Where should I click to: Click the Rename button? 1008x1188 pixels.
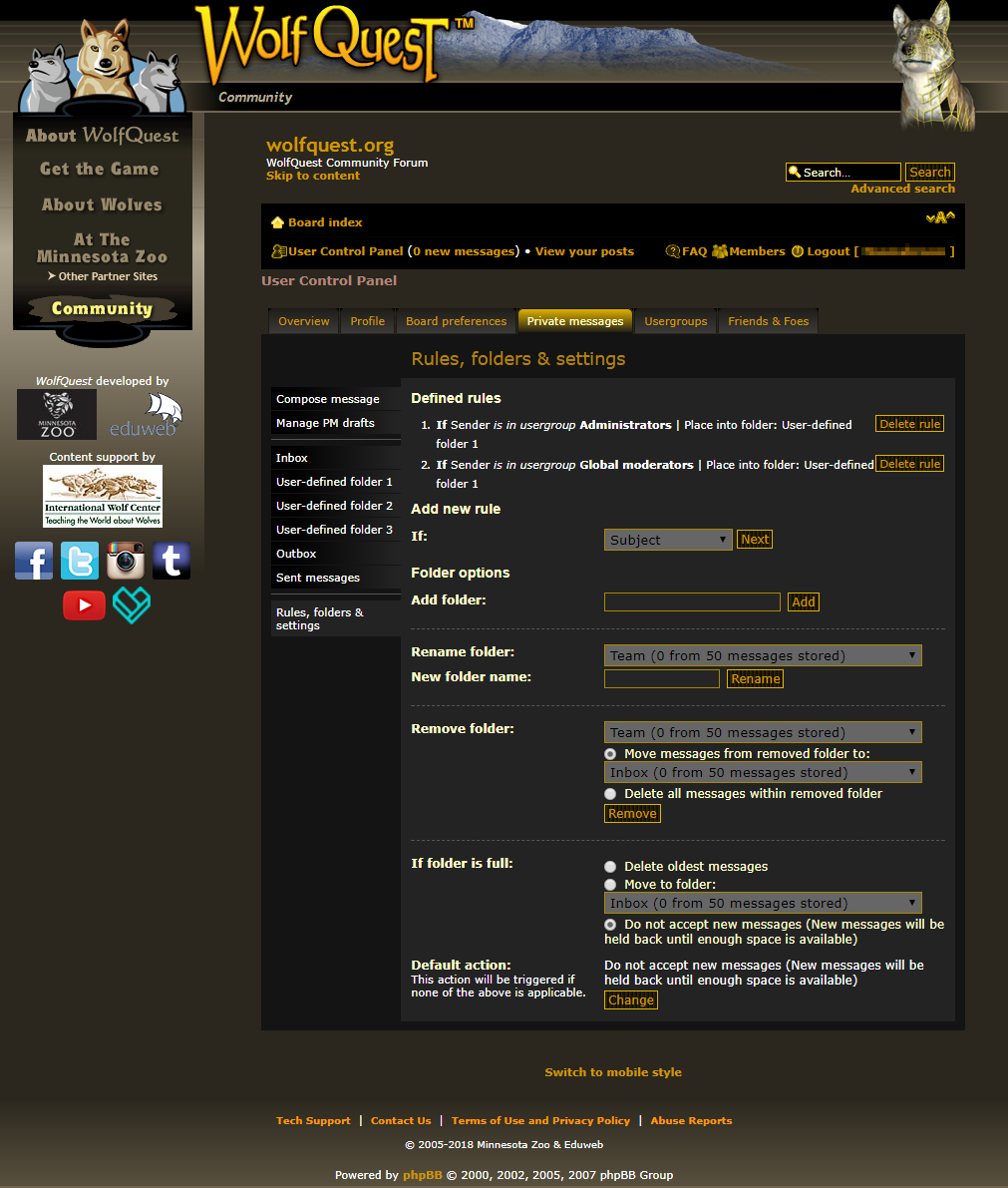point(755,679)
